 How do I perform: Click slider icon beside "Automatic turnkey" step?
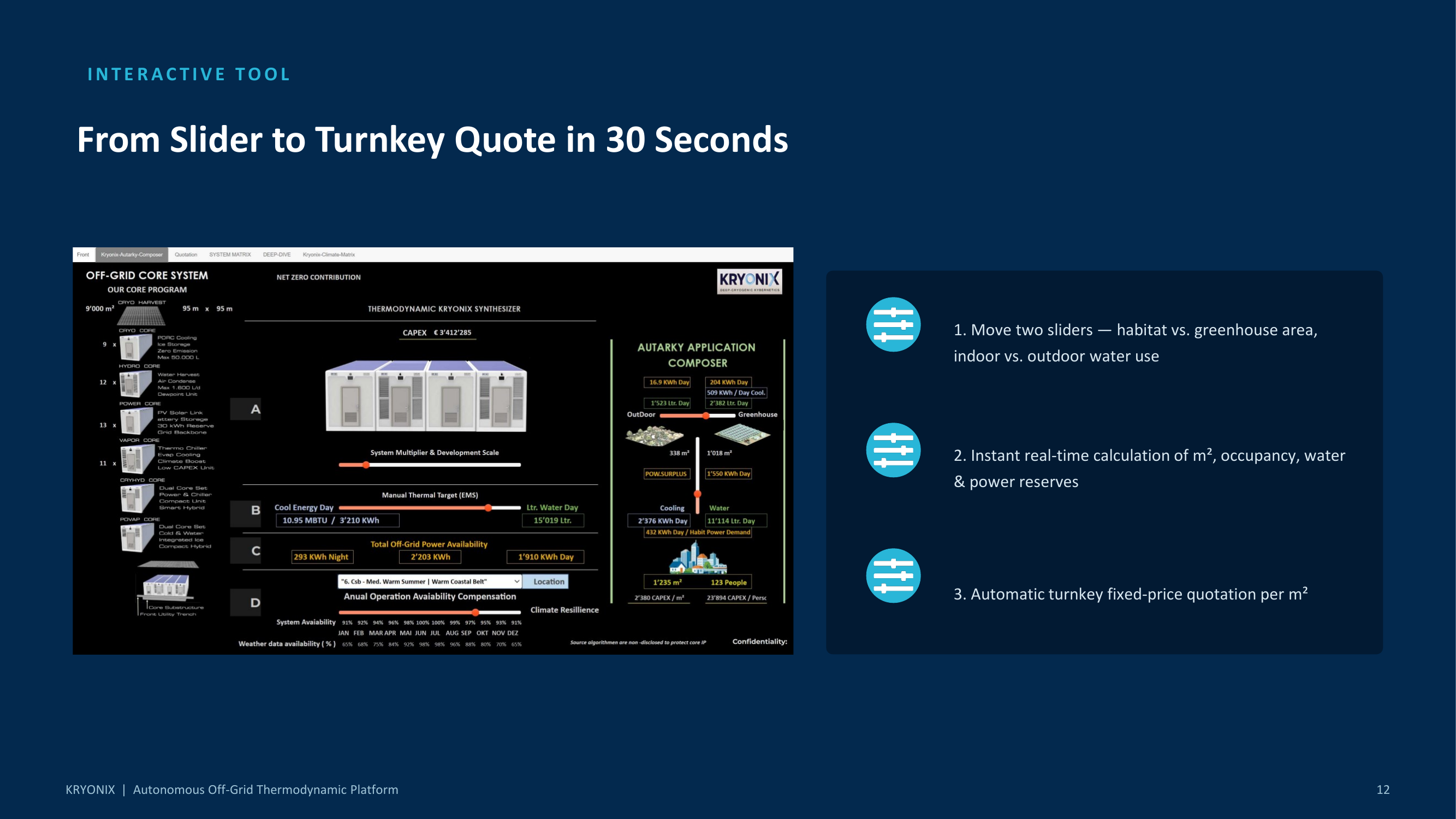[893, 575]
